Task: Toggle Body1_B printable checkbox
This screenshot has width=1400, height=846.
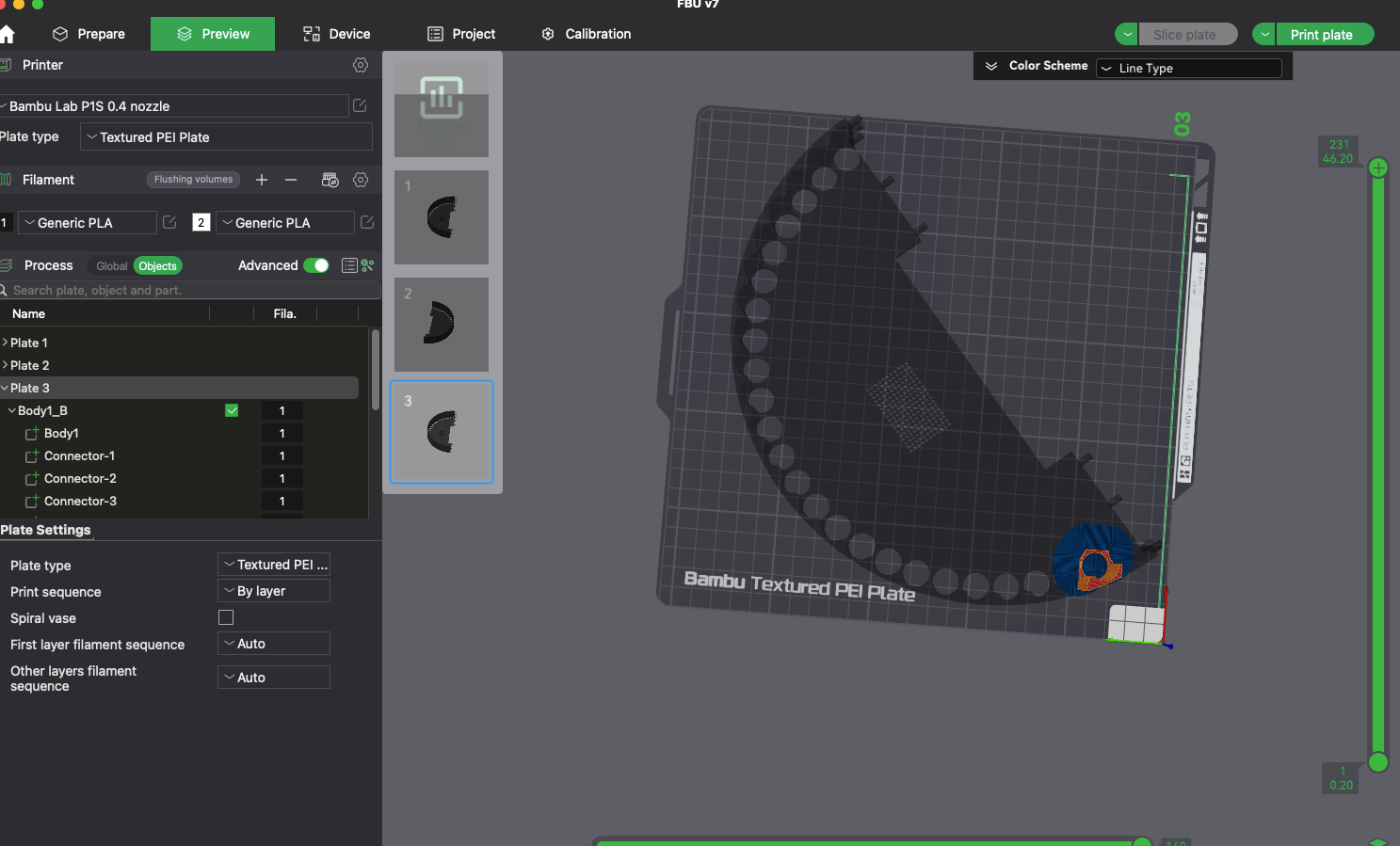Action: click(232, 410)
